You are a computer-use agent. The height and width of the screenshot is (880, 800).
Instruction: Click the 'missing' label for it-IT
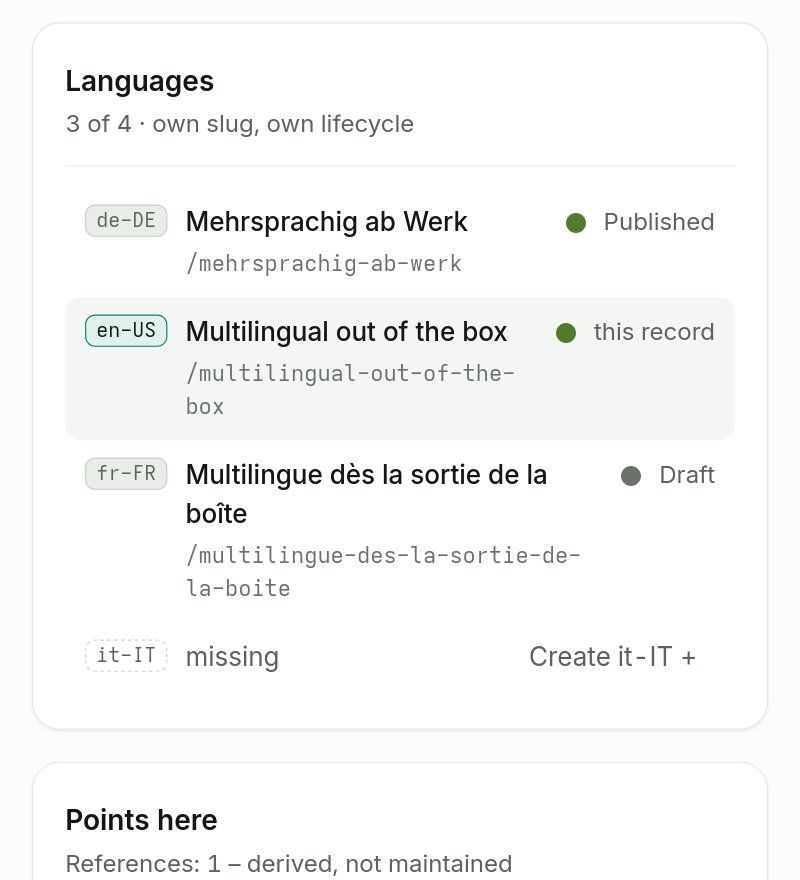click(232, 657)
